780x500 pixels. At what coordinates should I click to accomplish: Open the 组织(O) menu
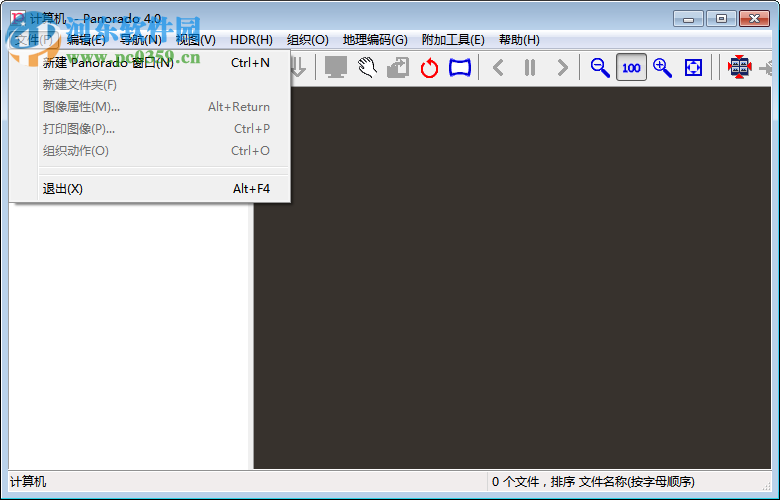[x=307, y=40]
